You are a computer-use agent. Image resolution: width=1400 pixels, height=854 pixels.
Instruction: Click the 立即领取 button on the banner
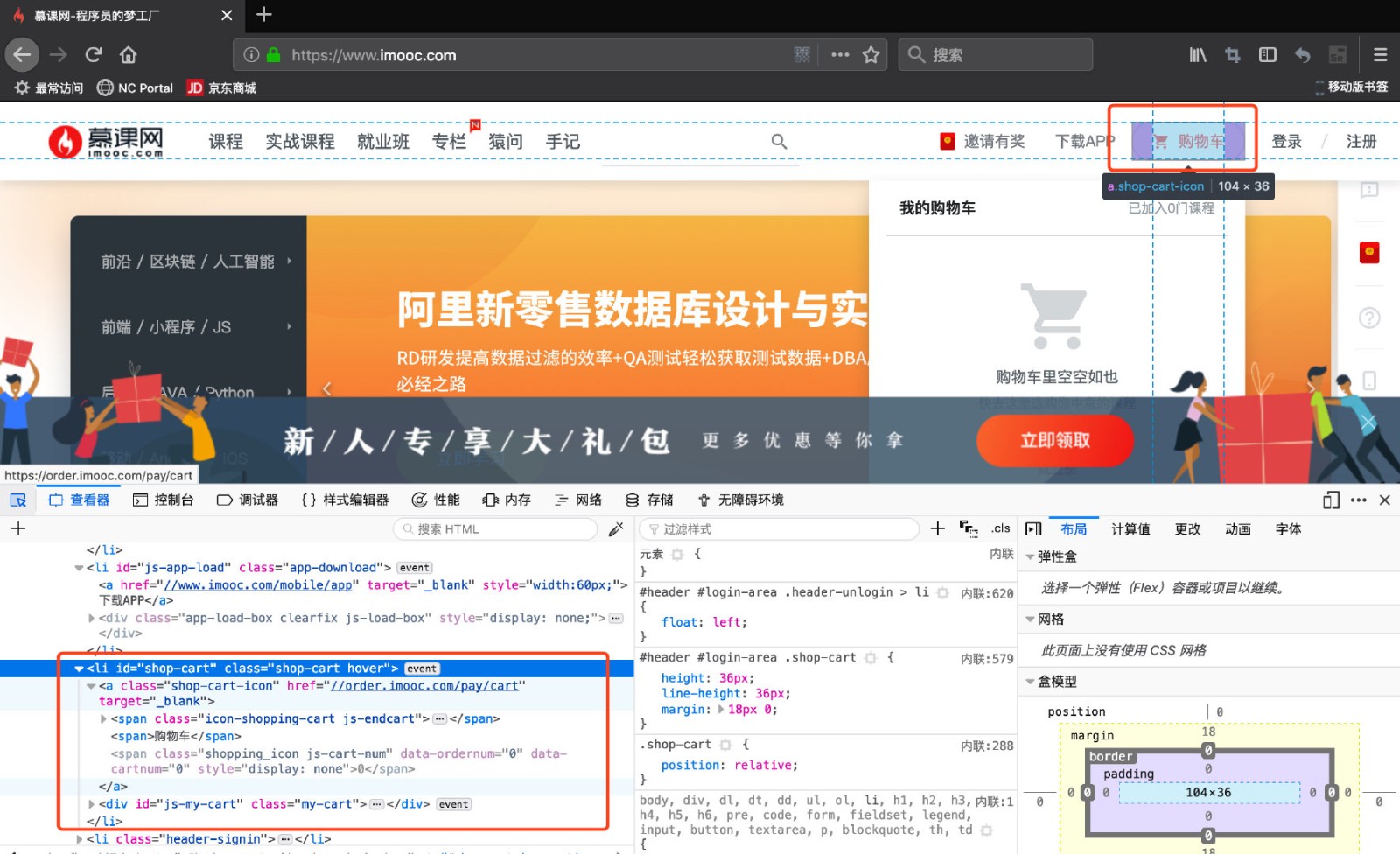point(1055,442)
